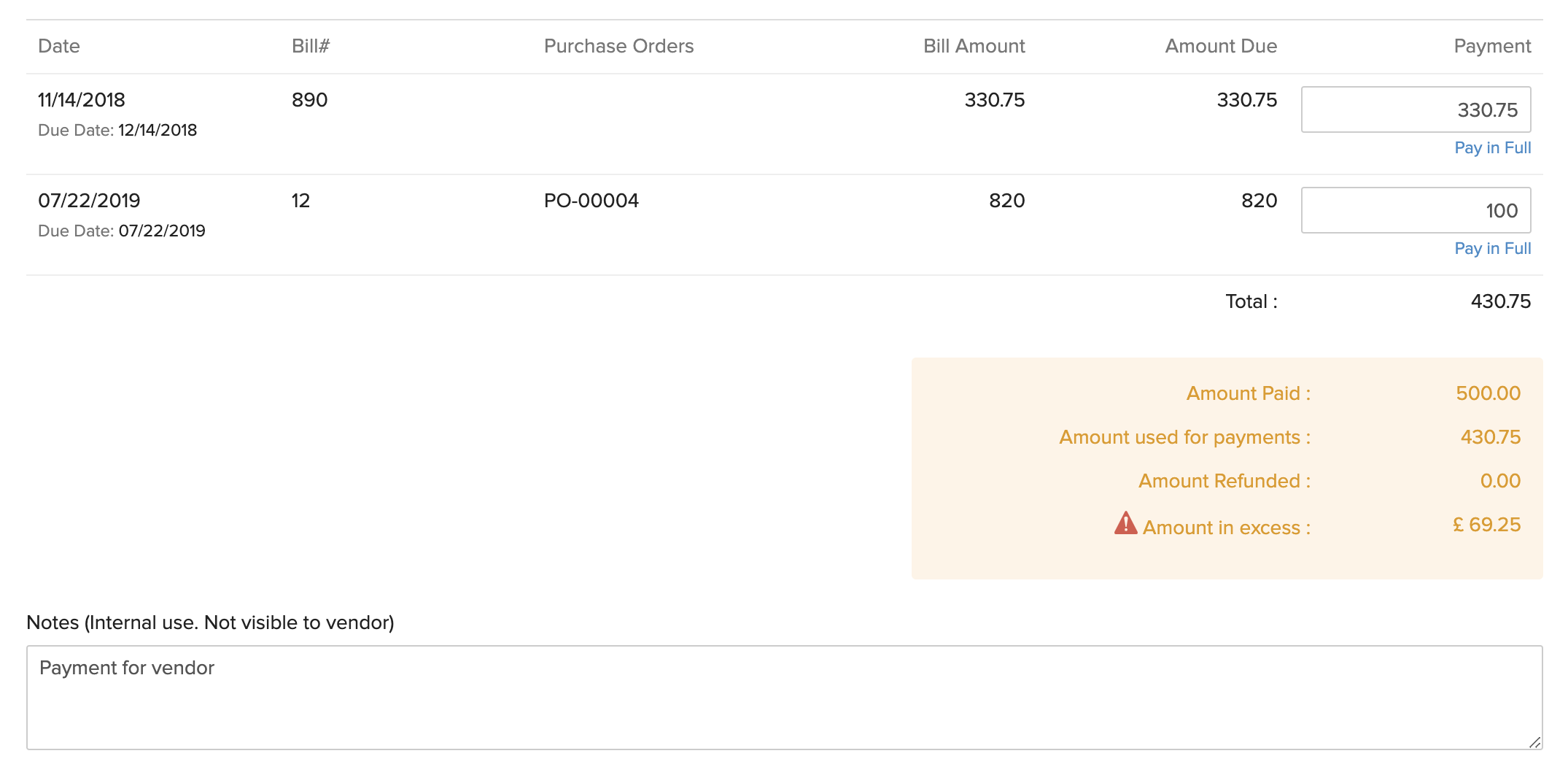The height and width of the screenshot is (775, 1568).
Task: Click the Payment column header
Action: 1491,47
